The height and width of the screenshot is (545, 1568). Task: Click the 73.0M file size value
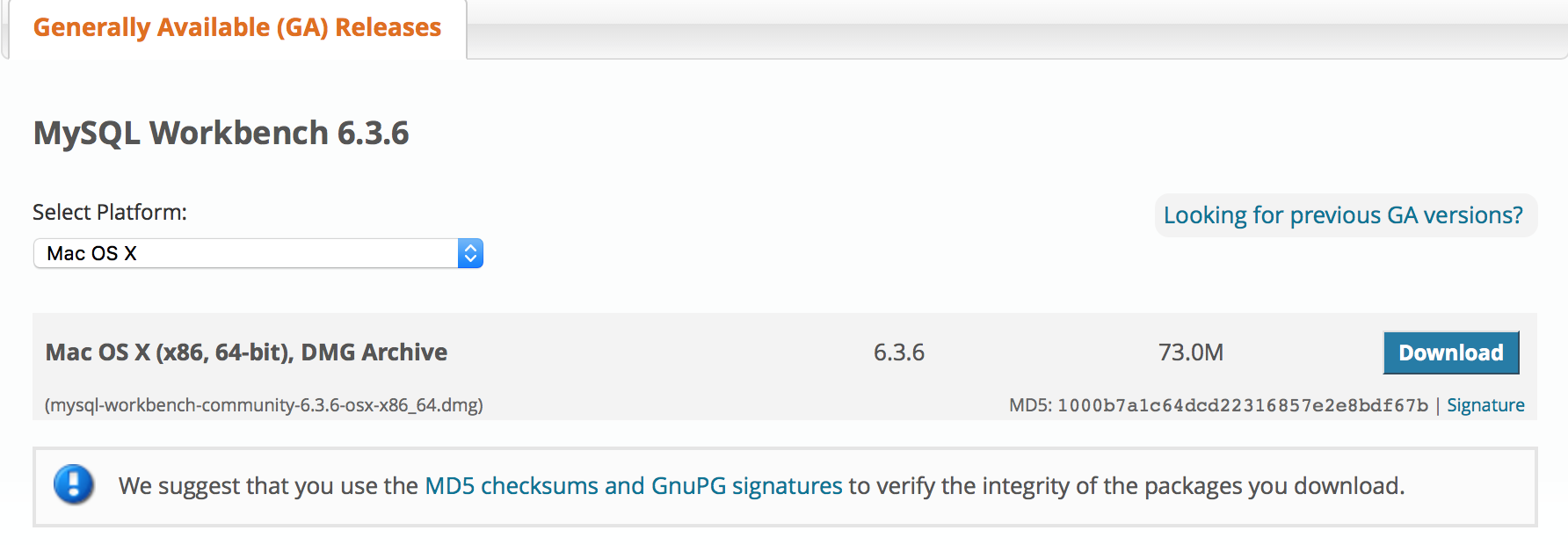[x=1190, y=352]
